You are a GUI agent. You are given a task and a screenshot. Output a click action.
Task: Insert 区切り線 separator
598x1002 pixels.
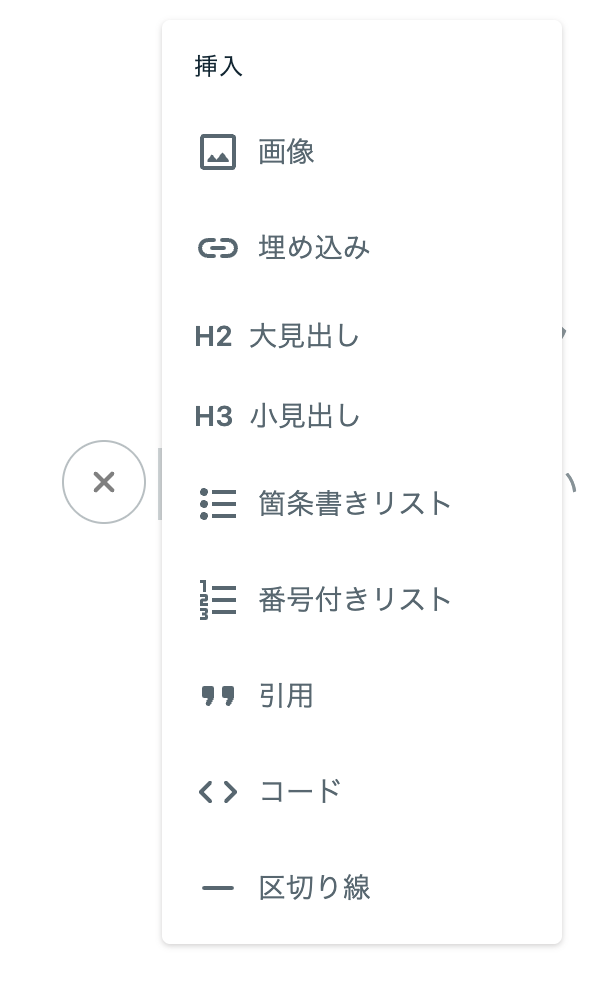point(362,888)
